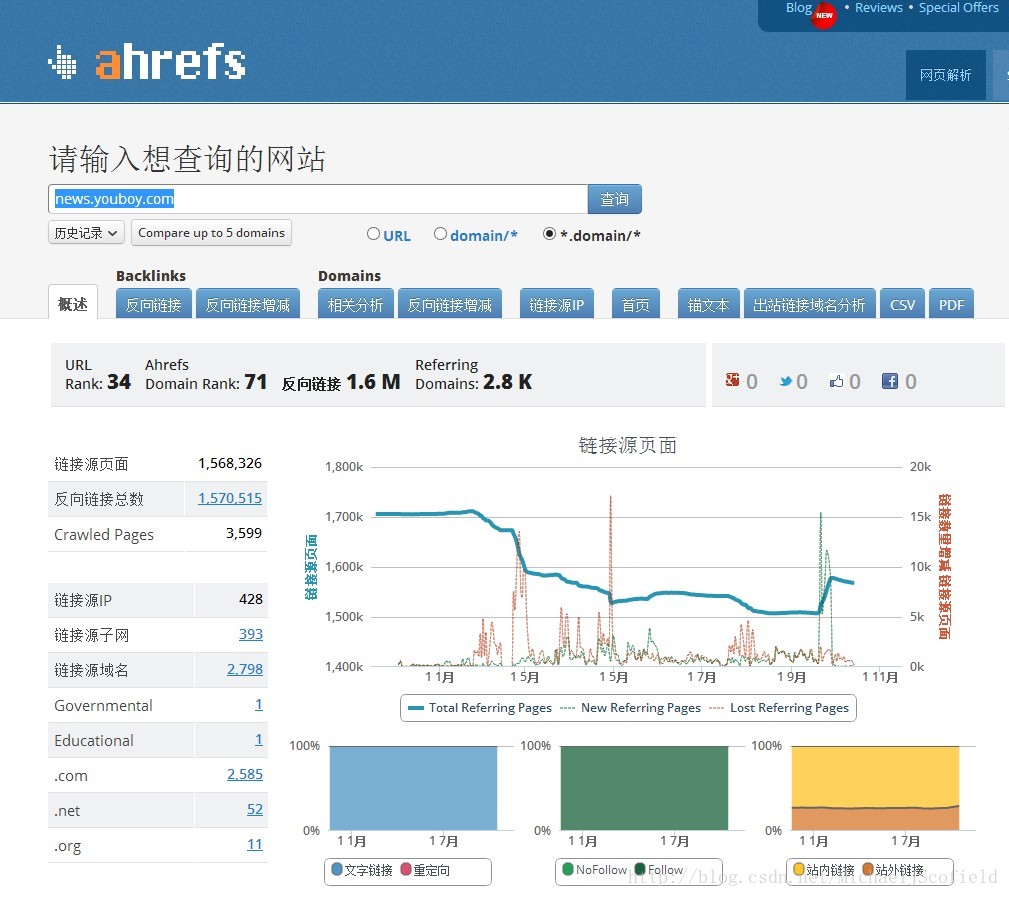Screen dimensions: 1009x897
Task: Export report via CSV tab
Action: pyautogui.click(x=902, y=304)
